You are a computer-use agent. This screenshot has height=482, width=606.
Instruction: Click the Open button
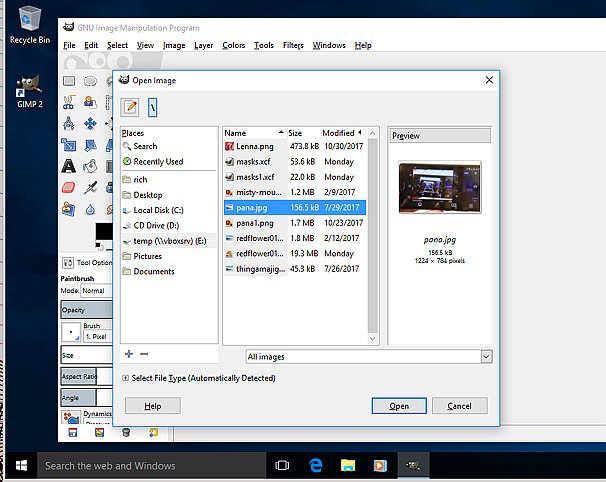[x=399, y=406]
